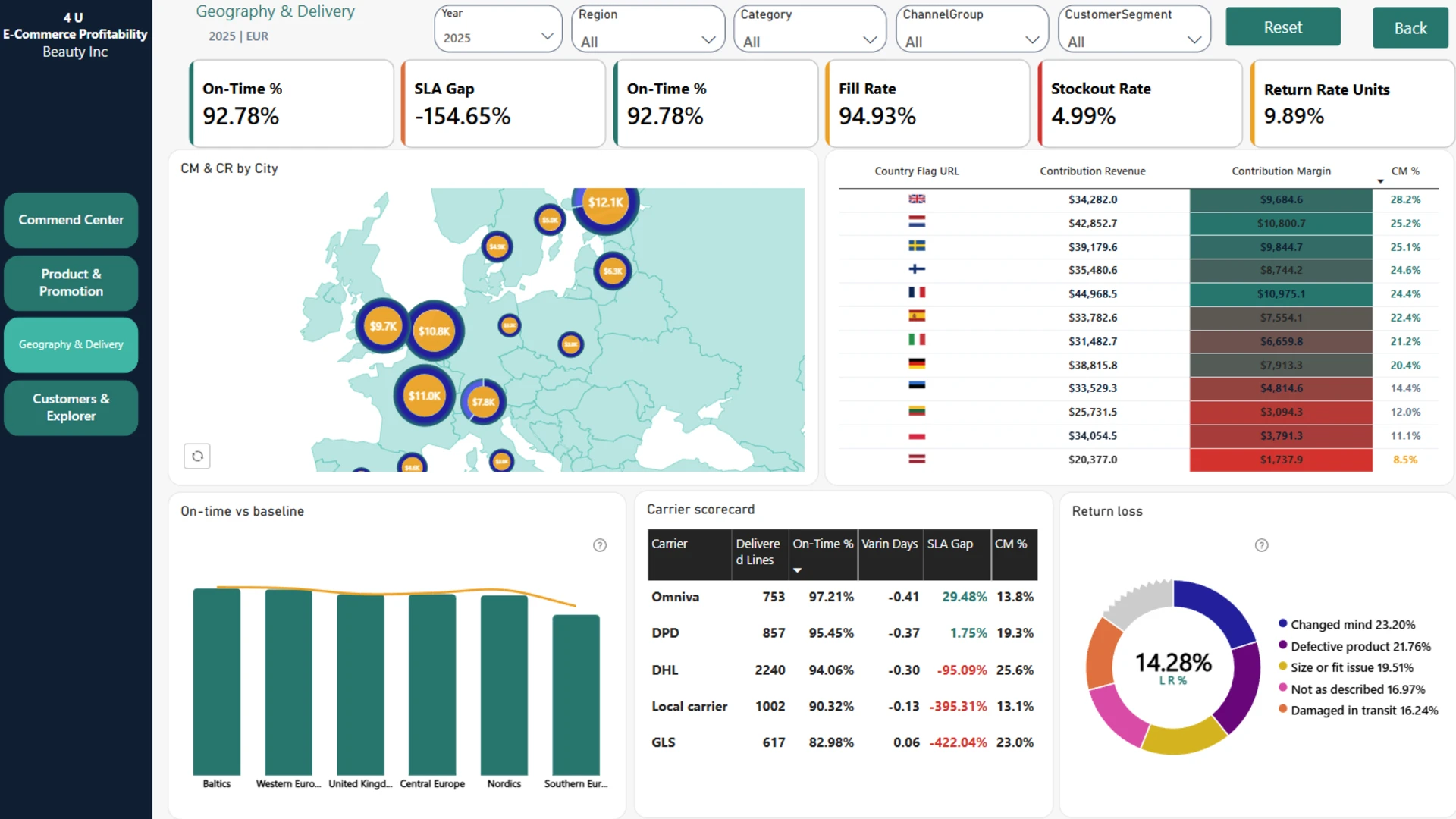Screen dimensions: 1456x819
Task: Open help icon on Return loss chart
Action: coord(1262,545)
